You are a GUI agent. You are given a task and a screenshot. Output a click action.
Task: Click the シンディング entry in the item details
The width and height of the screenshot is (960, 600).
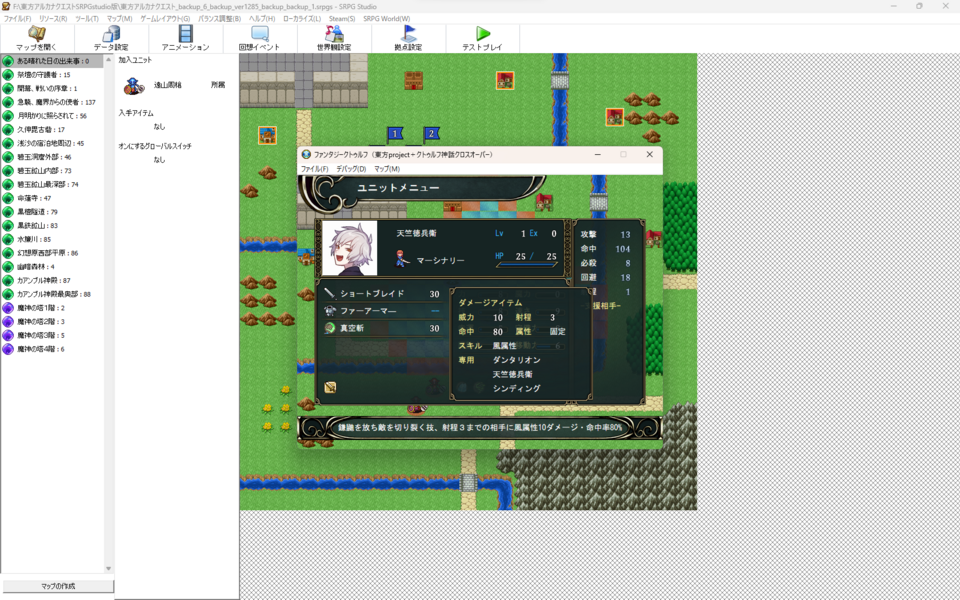click(x=517, y=388)
